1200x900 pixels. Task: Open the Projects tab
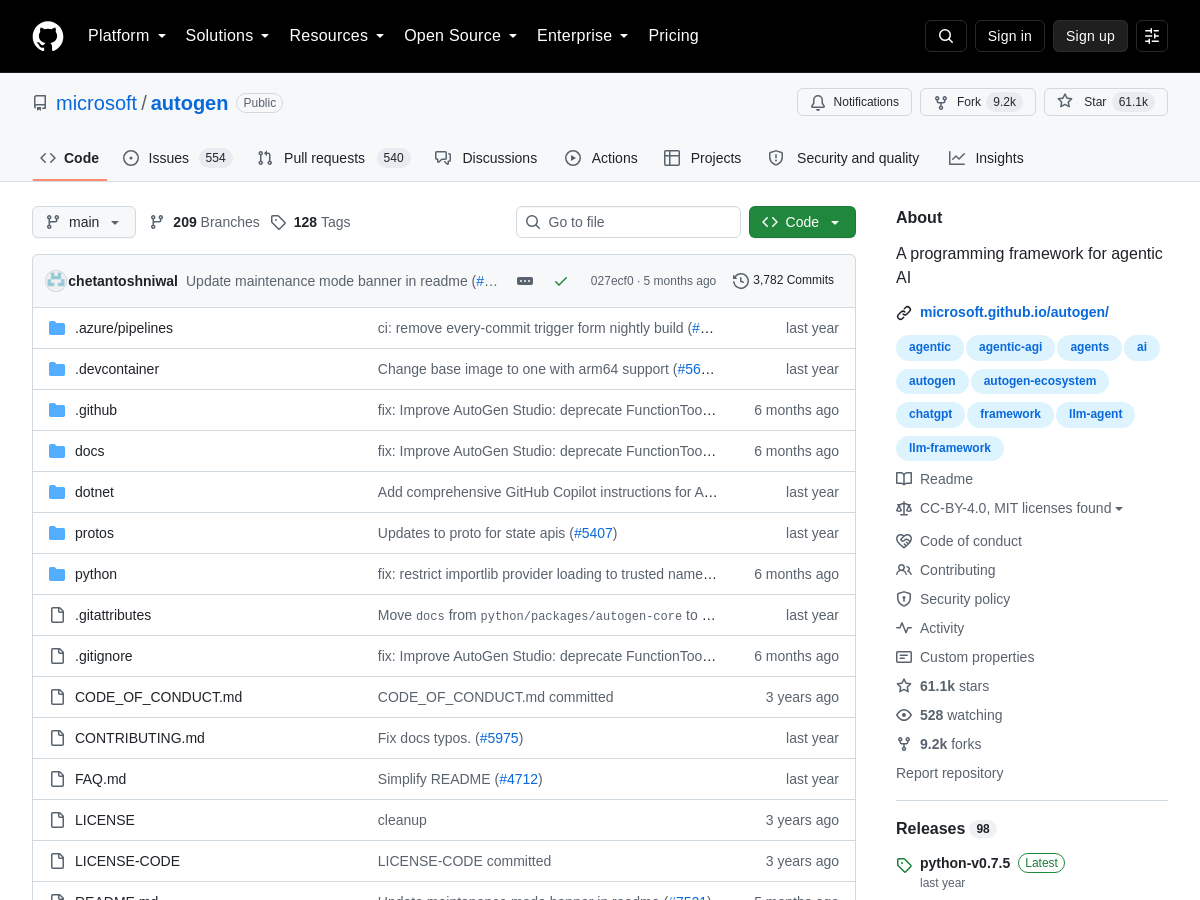[702, 158]
